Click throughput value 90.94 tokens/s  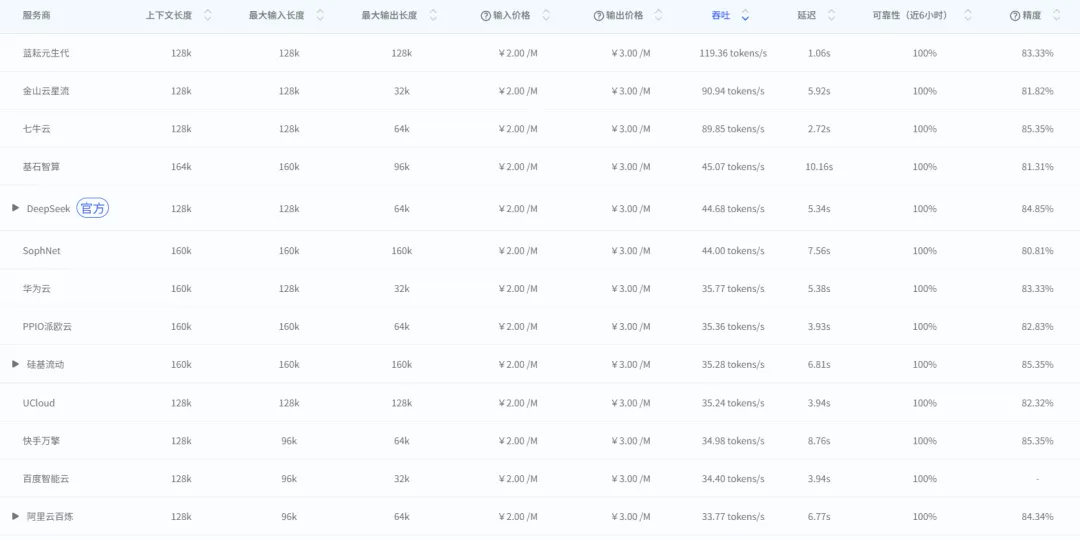pos(734,91)
